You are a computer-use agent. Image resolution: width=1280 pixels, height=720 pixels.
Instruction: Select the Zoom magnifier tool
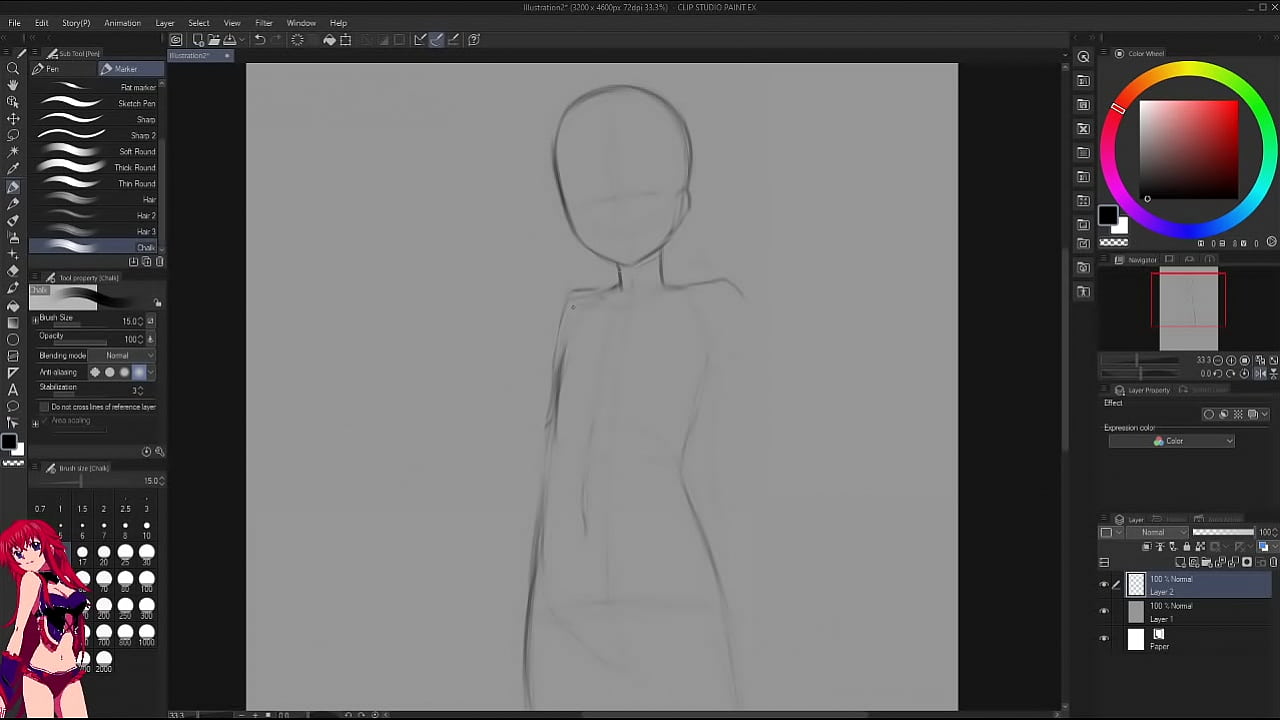coord(13,69)
